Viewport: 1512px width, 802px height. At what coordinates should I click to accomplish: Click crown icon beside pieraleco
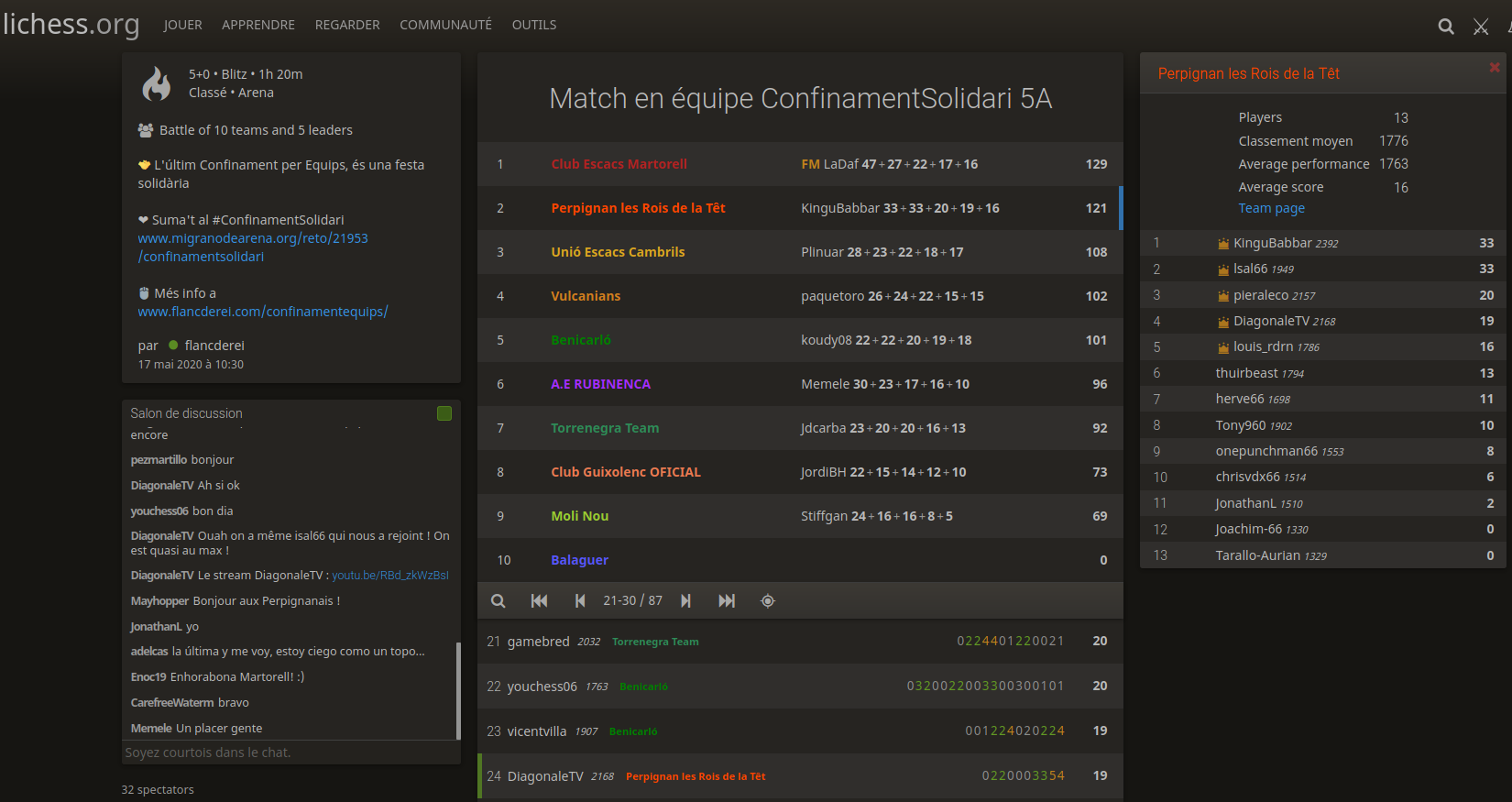pyautogui.click(x=1223, y=296)
